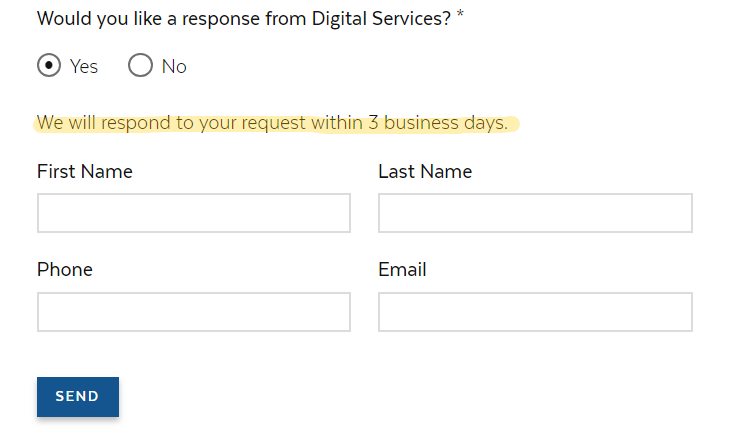
Task: Place cursor in the Phone field
Action: click(x=194, y=312)
